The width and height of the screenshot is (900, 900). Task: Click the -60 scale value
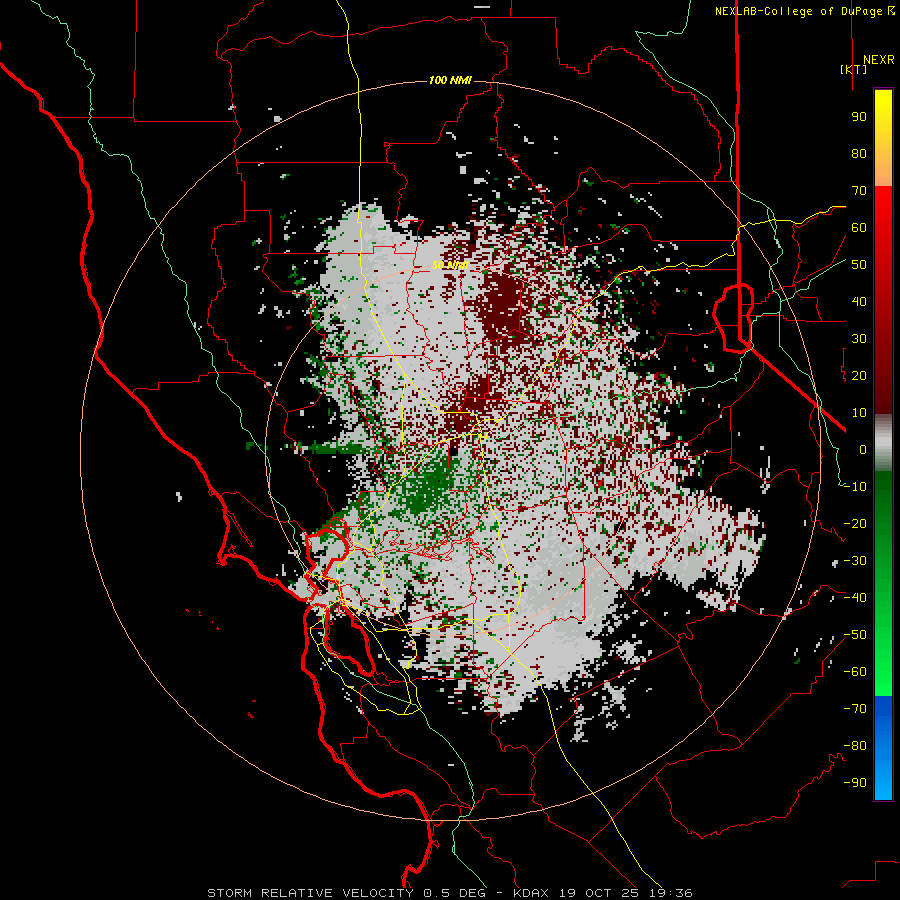point(855,672)
